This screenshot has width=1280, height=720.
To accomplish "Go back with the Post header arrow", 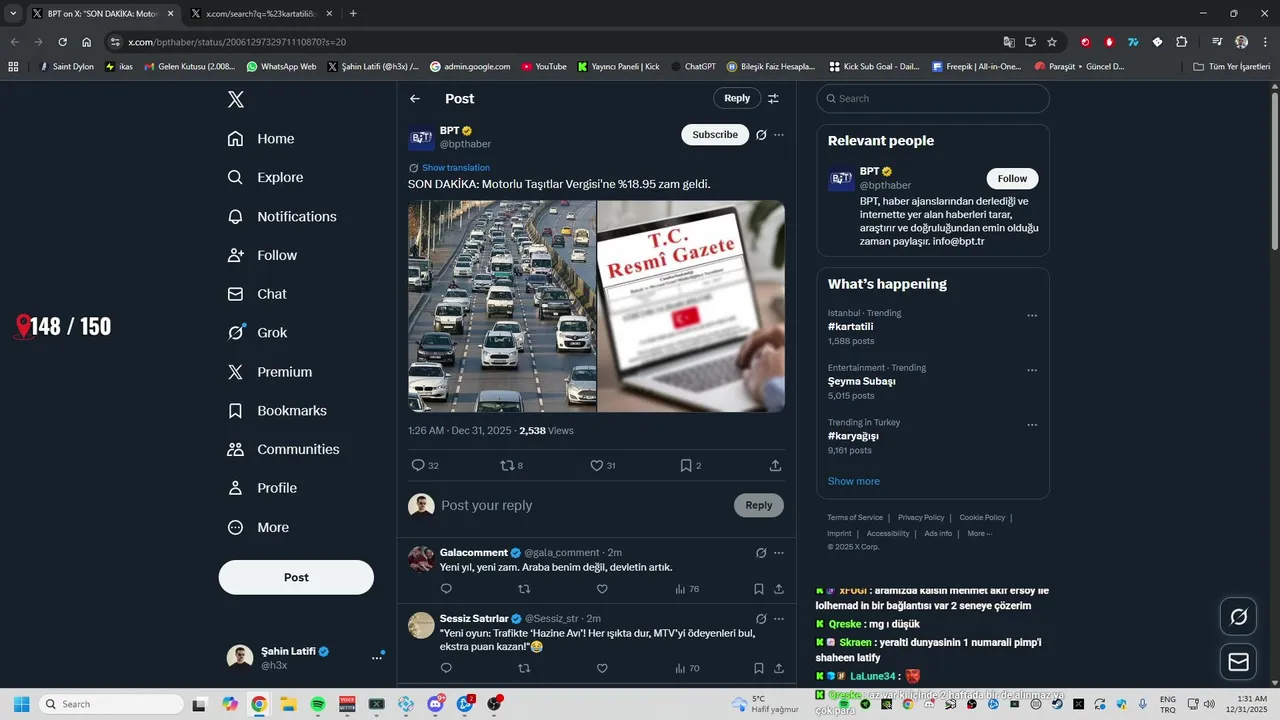I will coord(415,98).
